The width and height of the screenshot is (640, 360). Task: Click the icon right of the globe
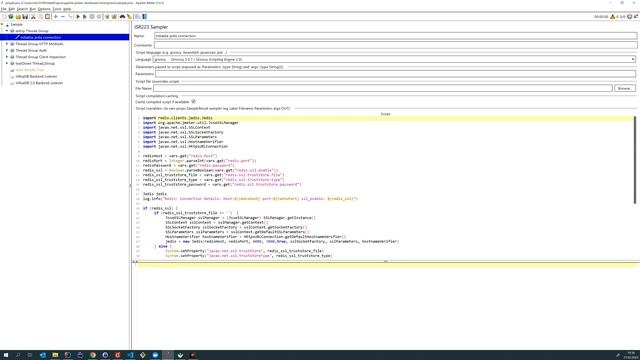click(636, 17)
